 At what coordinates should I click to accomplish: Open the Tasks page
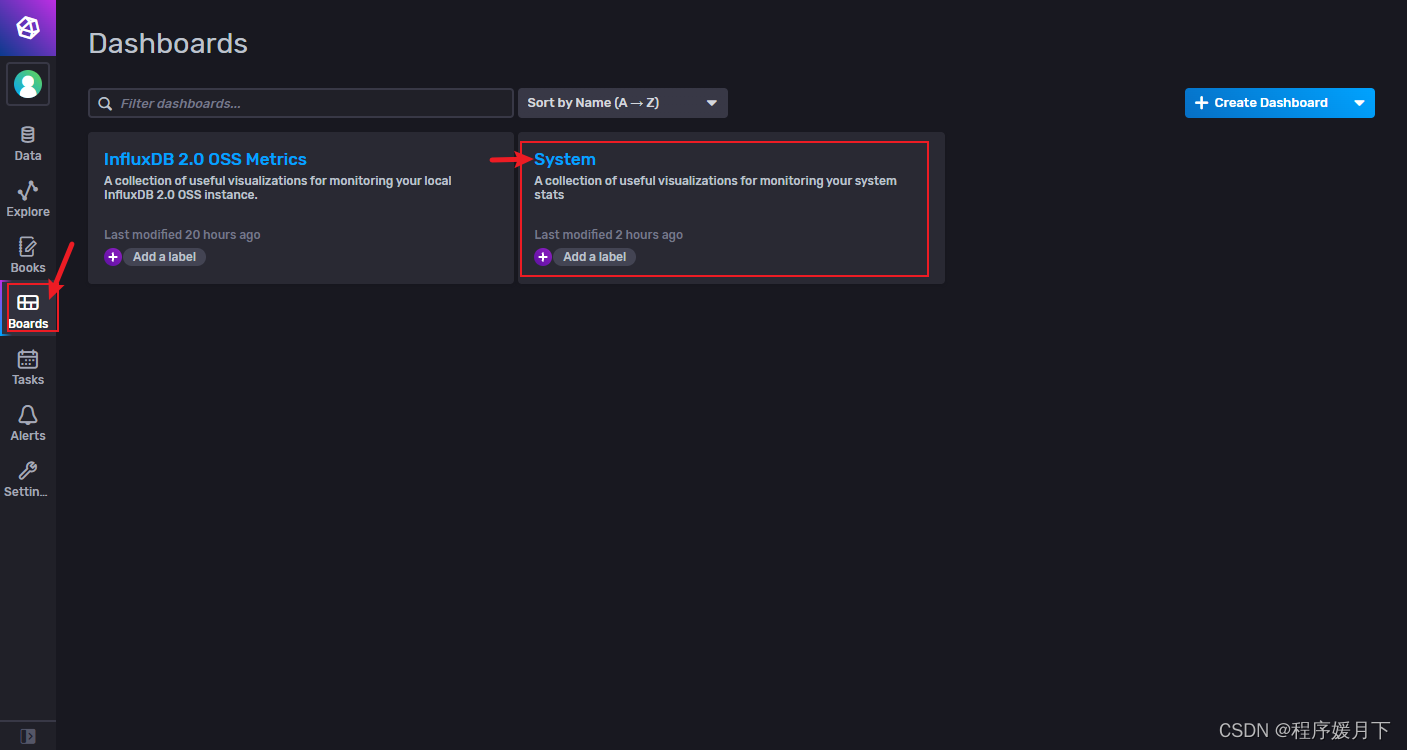point(28,367)
